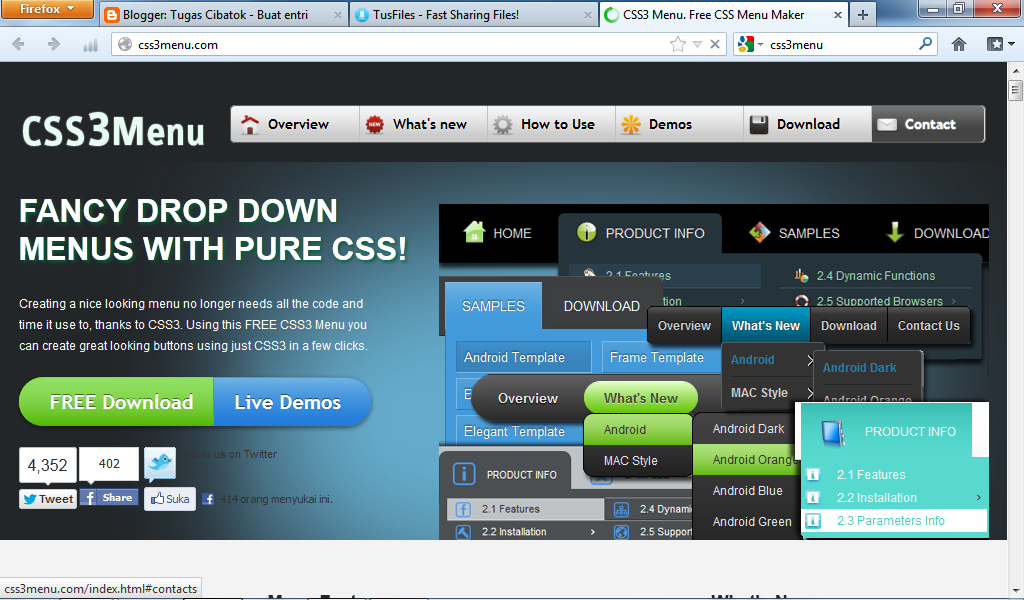Switch to Blogger Tugas Cibatok tab

click(223, 14)
